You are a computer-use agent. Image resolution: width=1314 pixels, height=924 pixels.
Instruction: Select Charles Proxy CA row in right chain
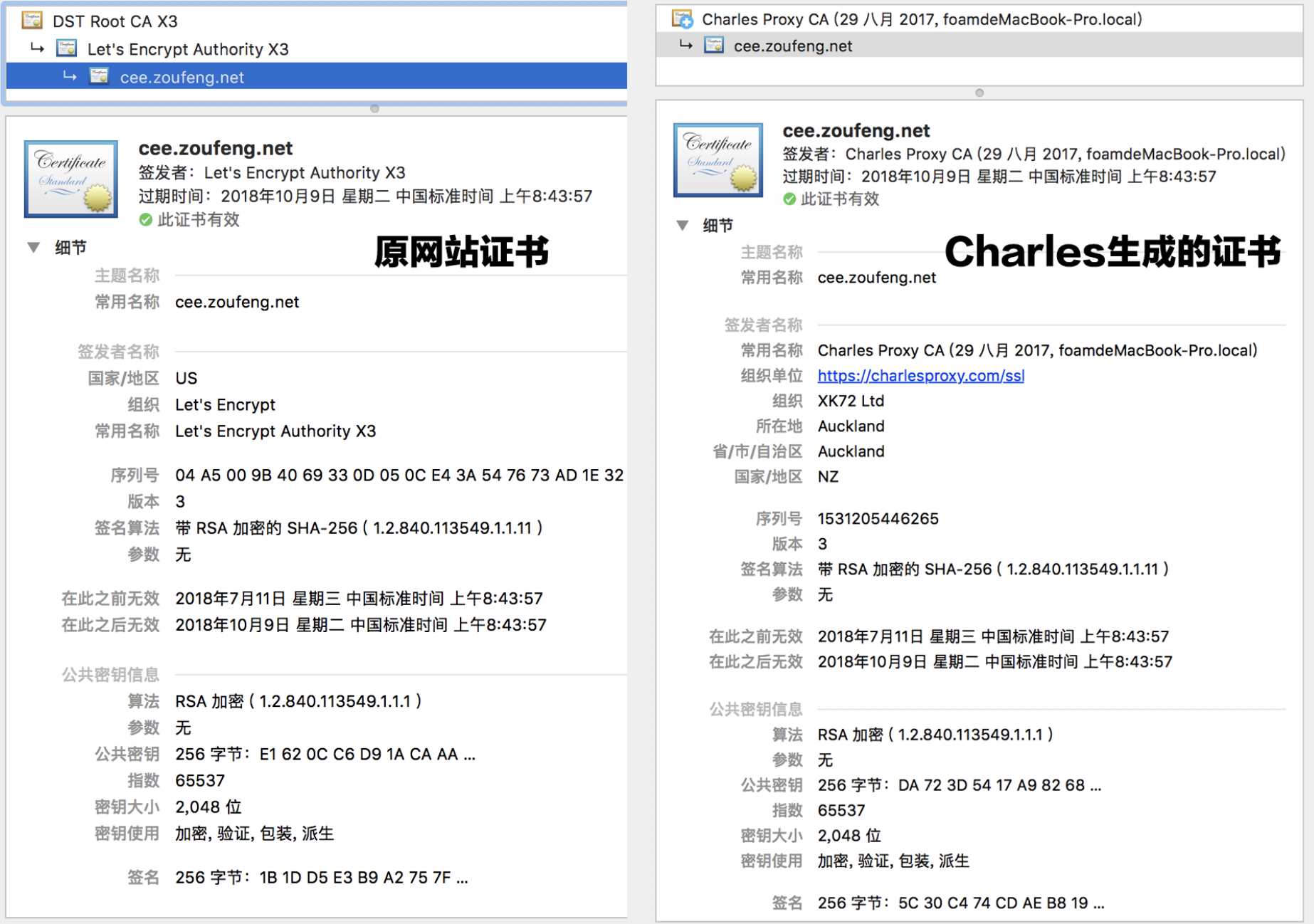(x=979, y=19)
